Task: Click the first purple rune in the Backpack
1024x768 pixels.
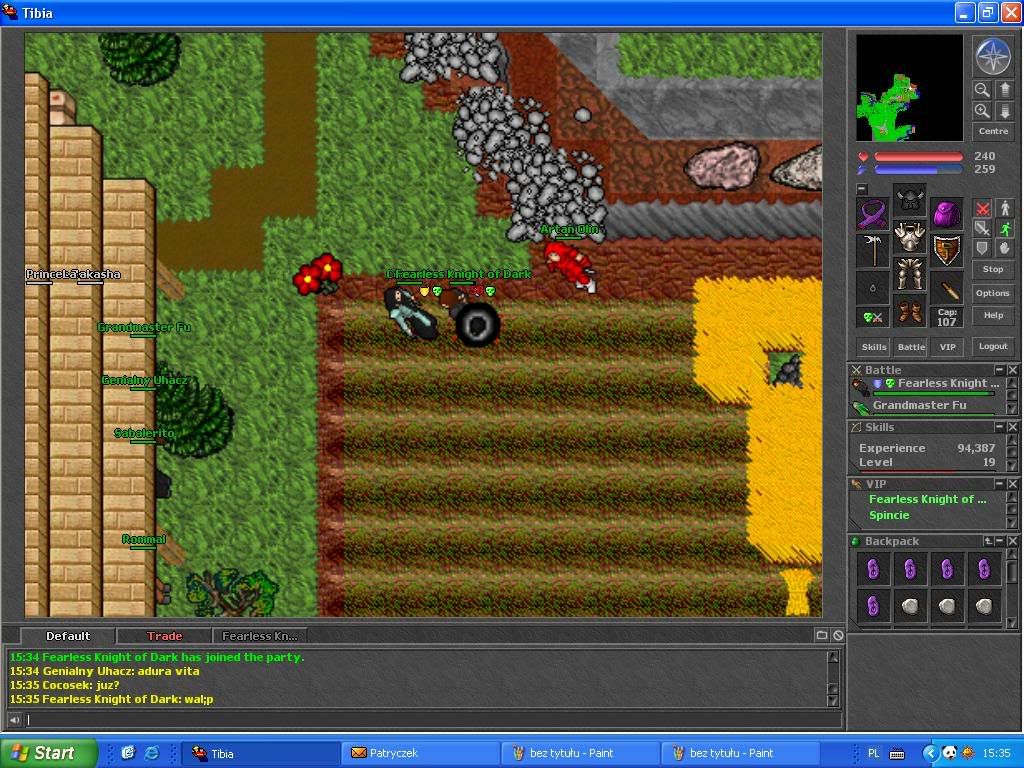Action: point(874,569)
